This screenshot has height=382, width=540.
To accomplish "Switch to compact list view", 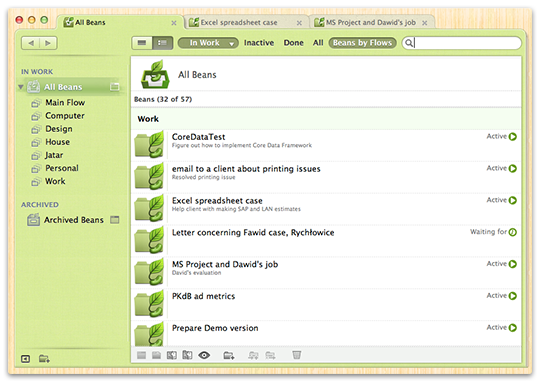I will (x=142, y=43).
